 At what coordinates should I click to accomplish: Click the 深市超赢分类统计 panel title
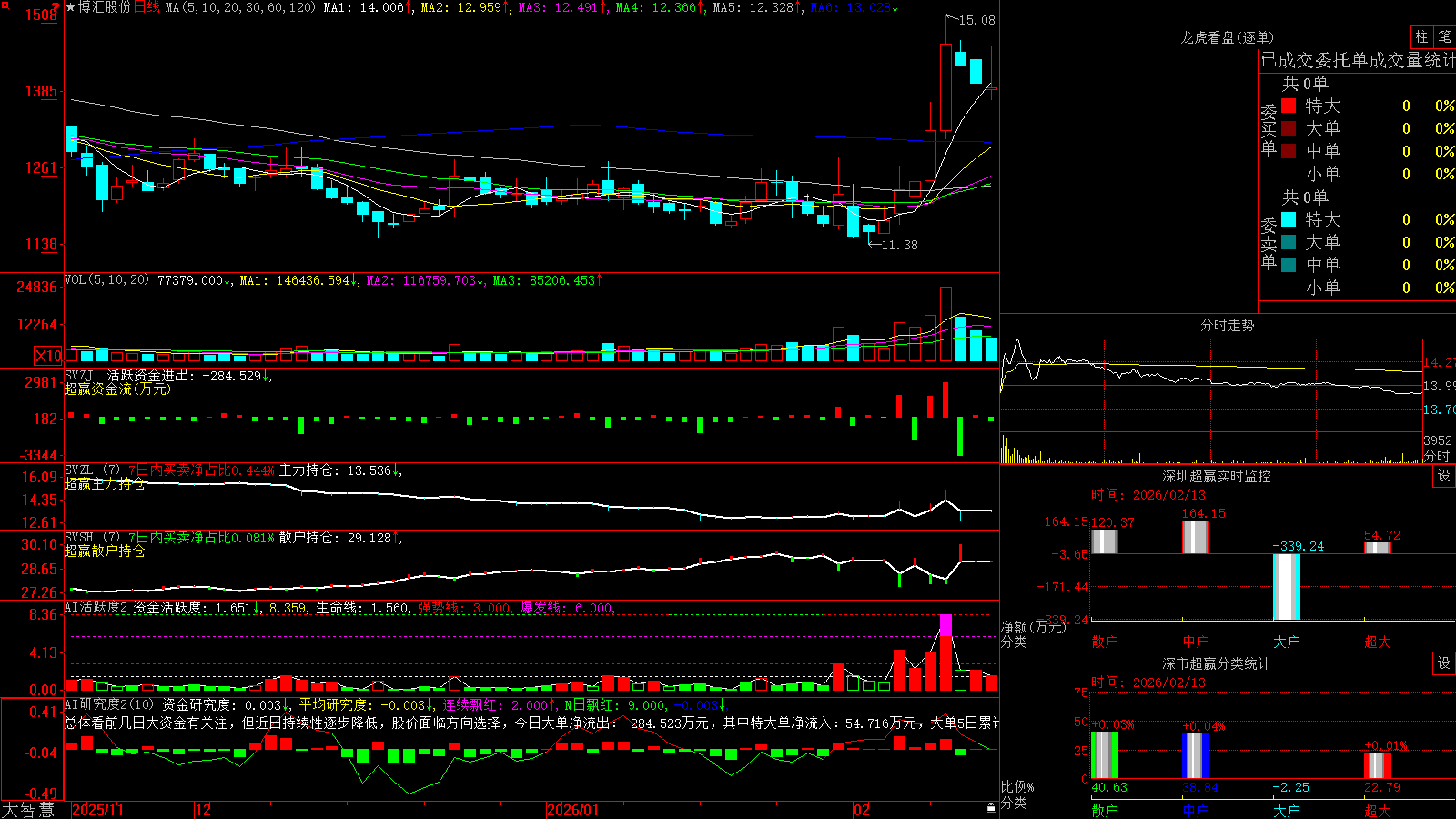(x=1216, y=663)
